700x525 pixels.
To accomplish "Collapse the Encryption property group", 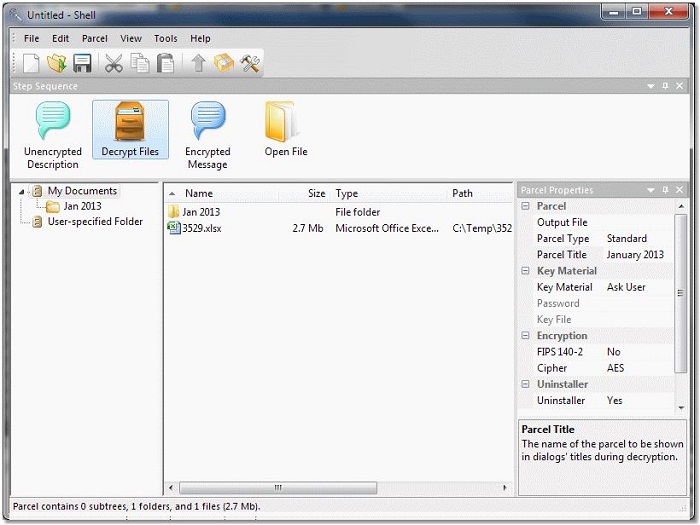I will 525,336.
